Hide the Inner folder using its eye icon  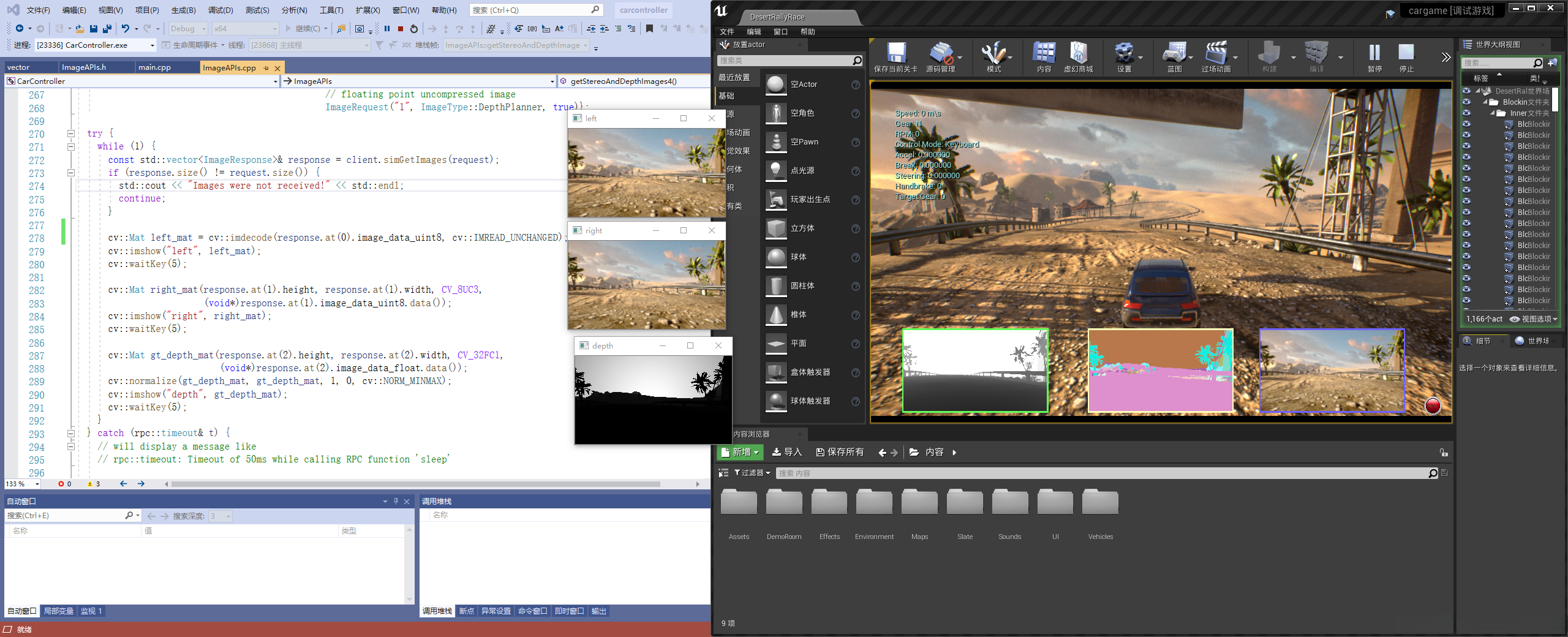pos(1466,113)
